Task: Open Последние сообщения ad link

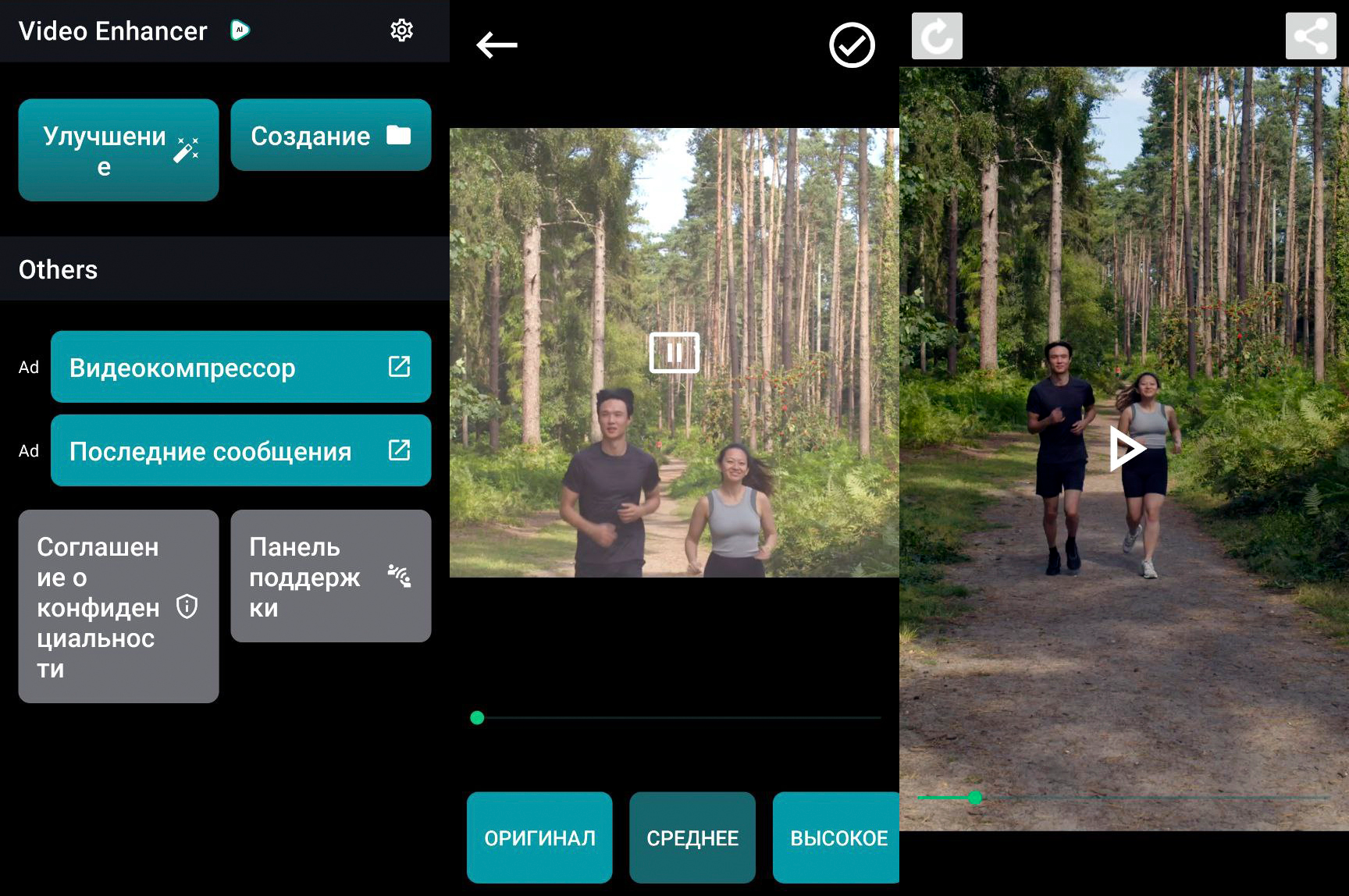Action: (x=240, y=450)
